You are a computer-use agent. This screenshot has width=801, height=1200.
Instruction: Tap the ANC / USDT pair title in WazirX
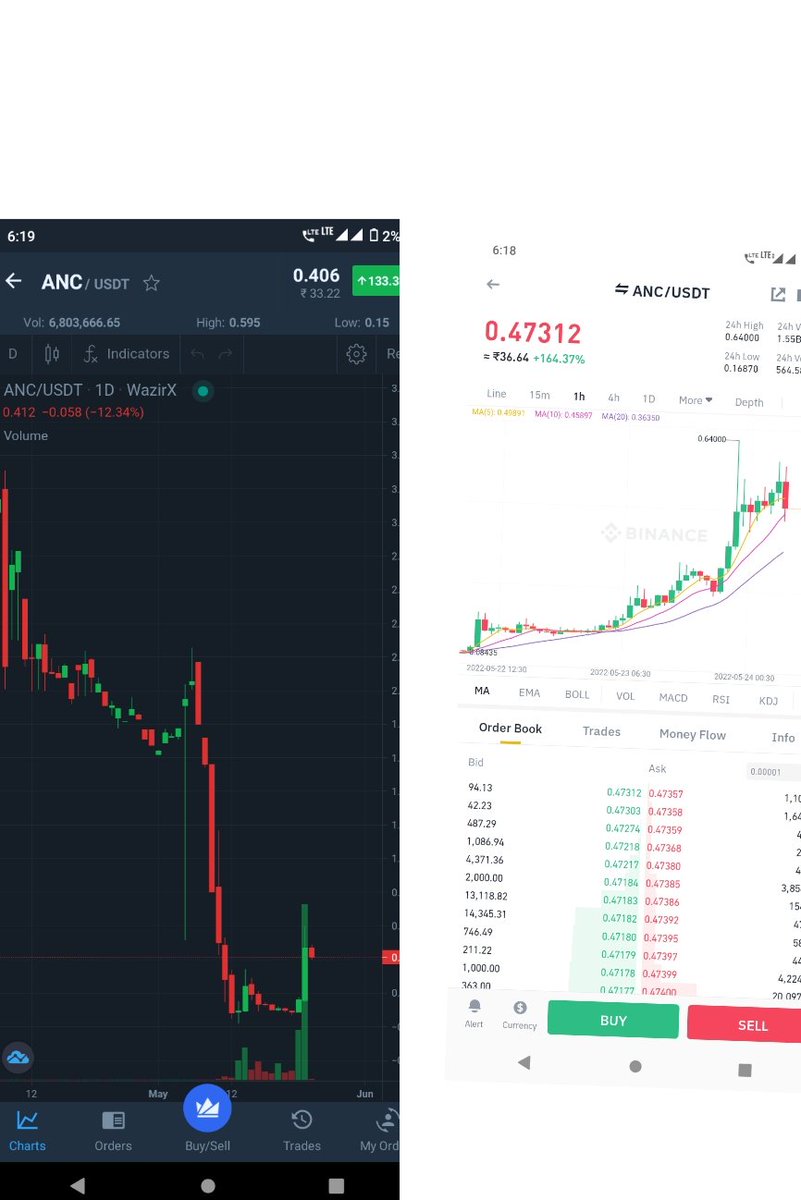click(85, 283)
